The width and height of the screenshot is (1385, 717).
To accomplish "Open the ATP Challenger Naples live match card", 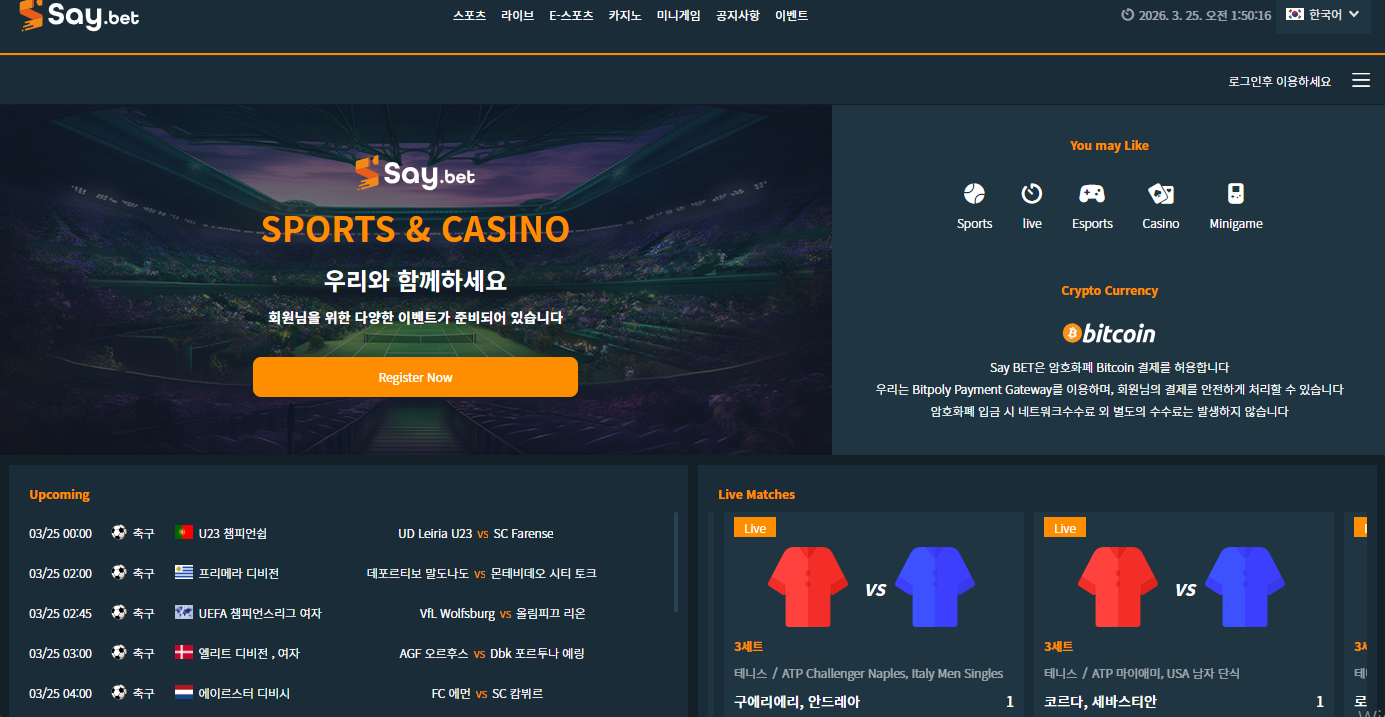I will click(874, 614).
